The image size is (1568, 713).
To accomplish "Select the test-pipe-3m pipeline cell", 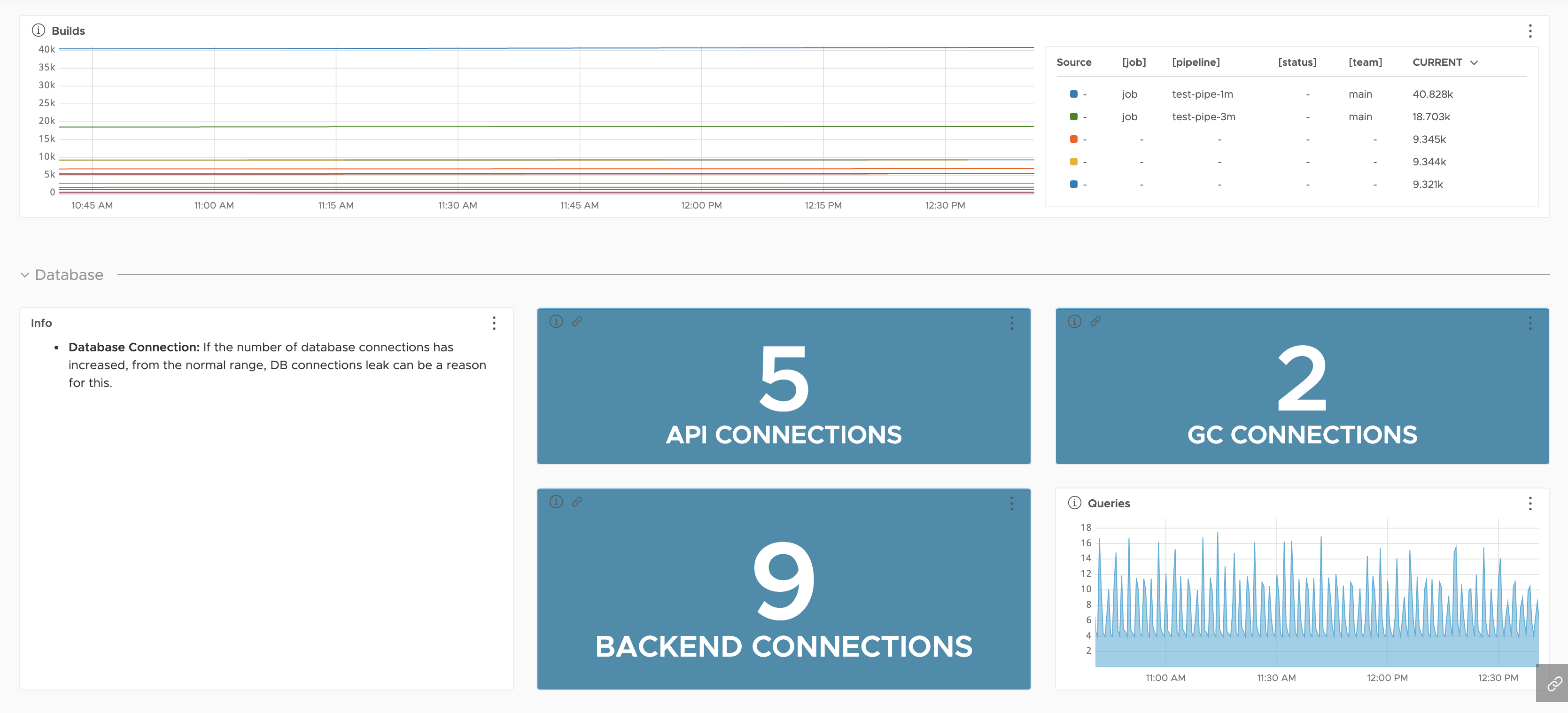I will [1203, 117].
